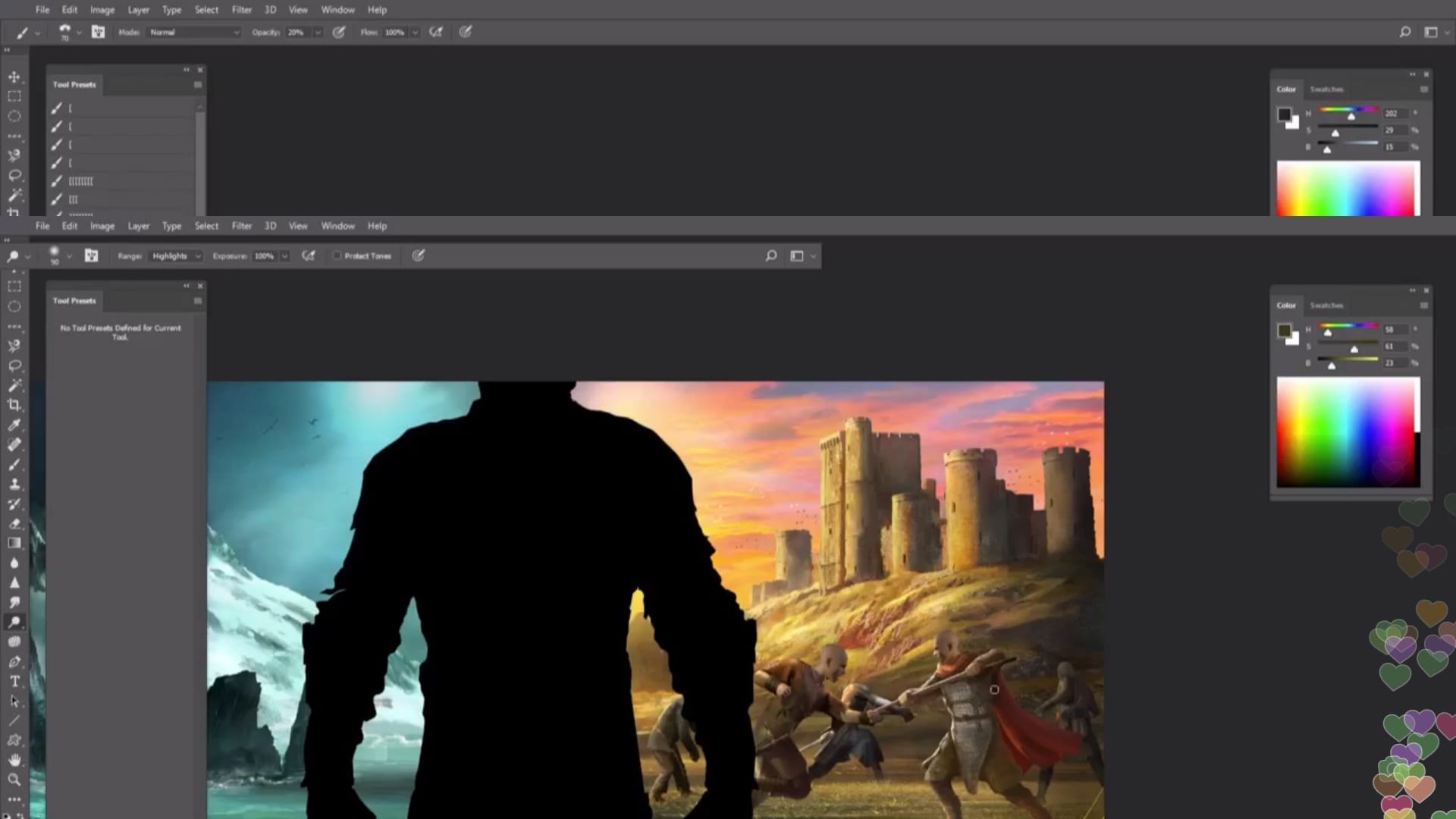The height and width of the screenshot is (819, 1456).
Task: Activate the Hand tool
Action: coord(14,760)
